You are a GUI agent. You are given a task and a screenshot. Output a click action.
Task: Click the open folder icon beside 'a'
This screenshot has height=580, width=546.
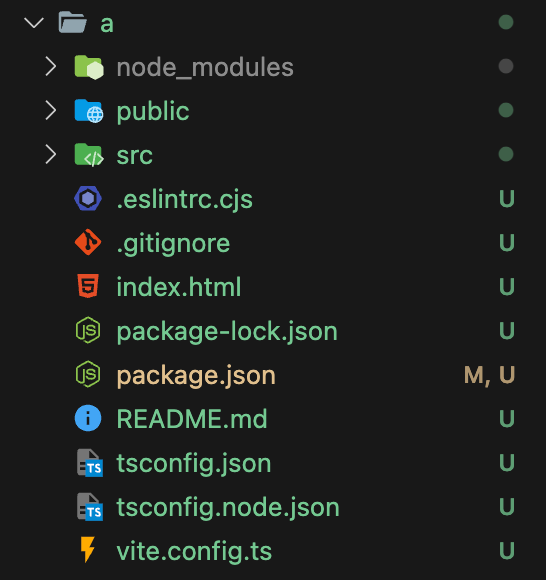coord(73,22)
